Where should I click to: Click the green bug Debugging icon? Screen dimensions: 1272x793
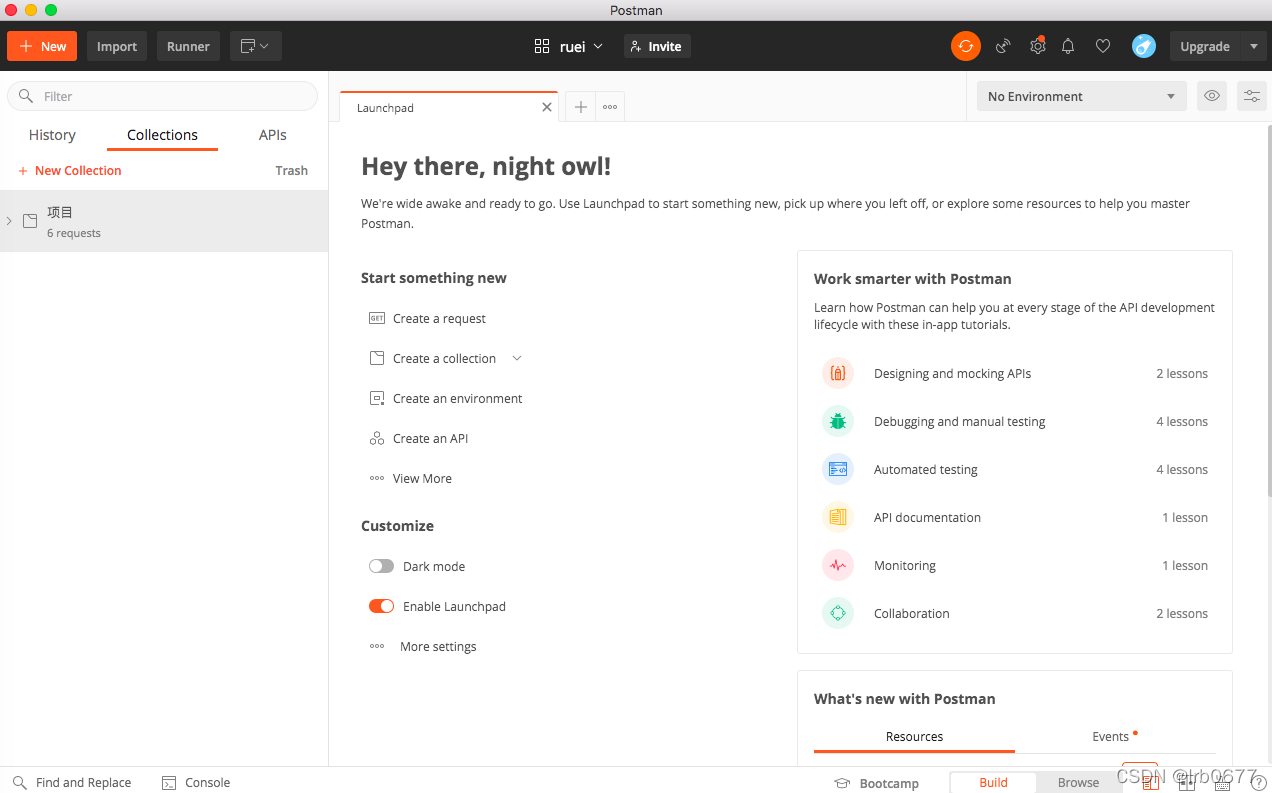point(838,421)
